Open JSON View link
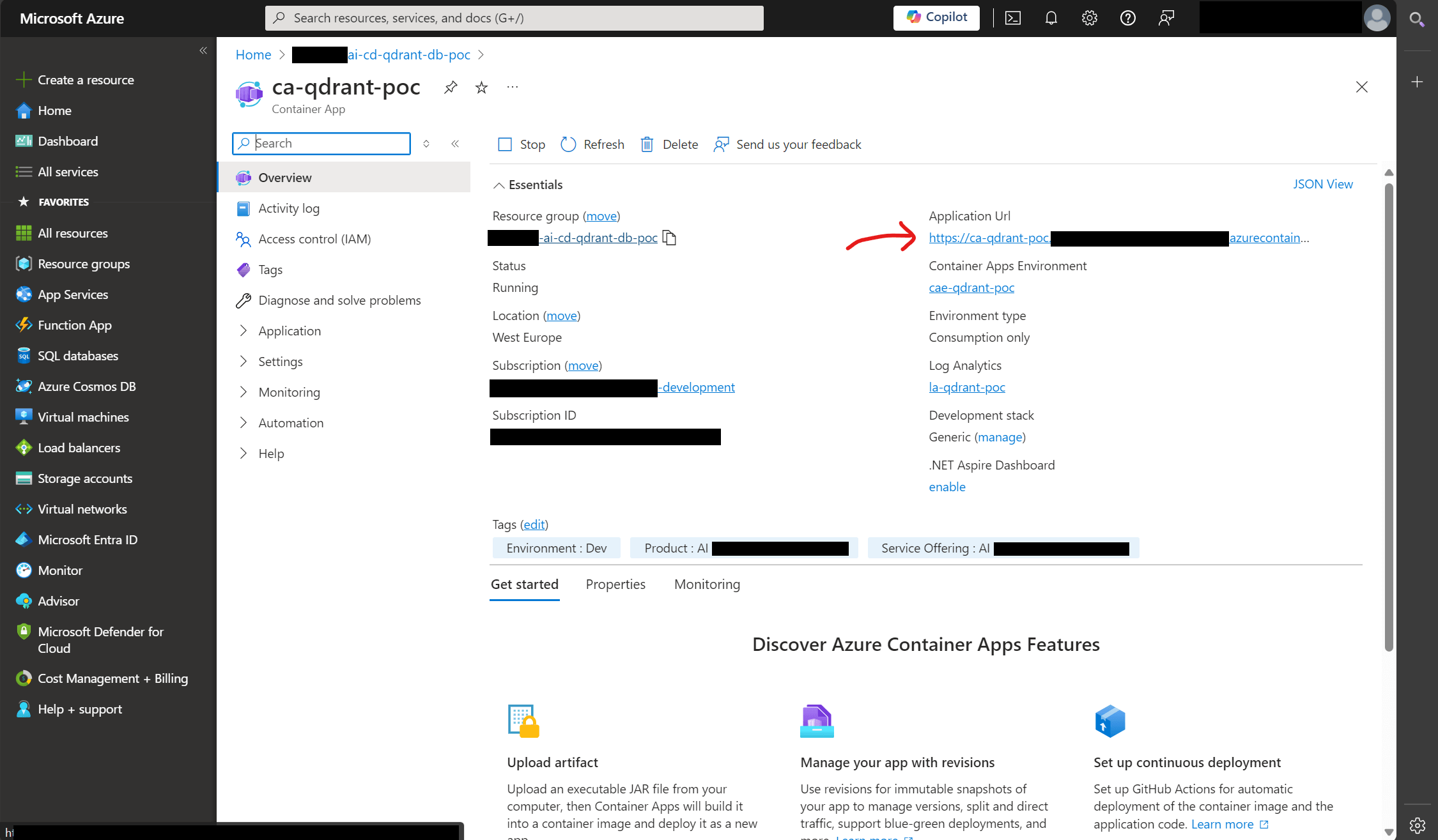Screen dimensions: 1438x840 pos(1323,184)
